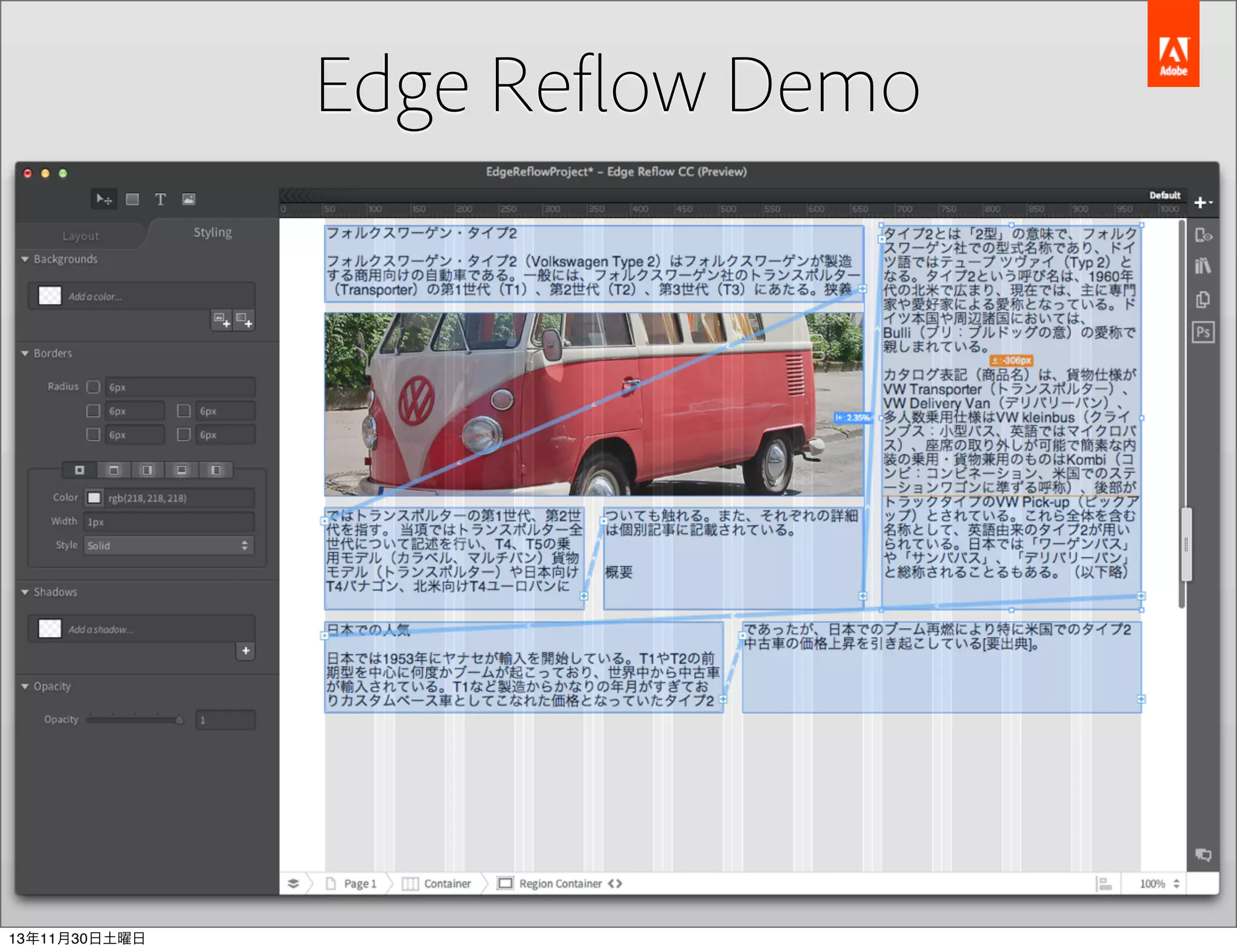Viewport: 1237px width, 952px height.
Task: Enable bottom-right corner radius checkbox
Action: [184, 434]
